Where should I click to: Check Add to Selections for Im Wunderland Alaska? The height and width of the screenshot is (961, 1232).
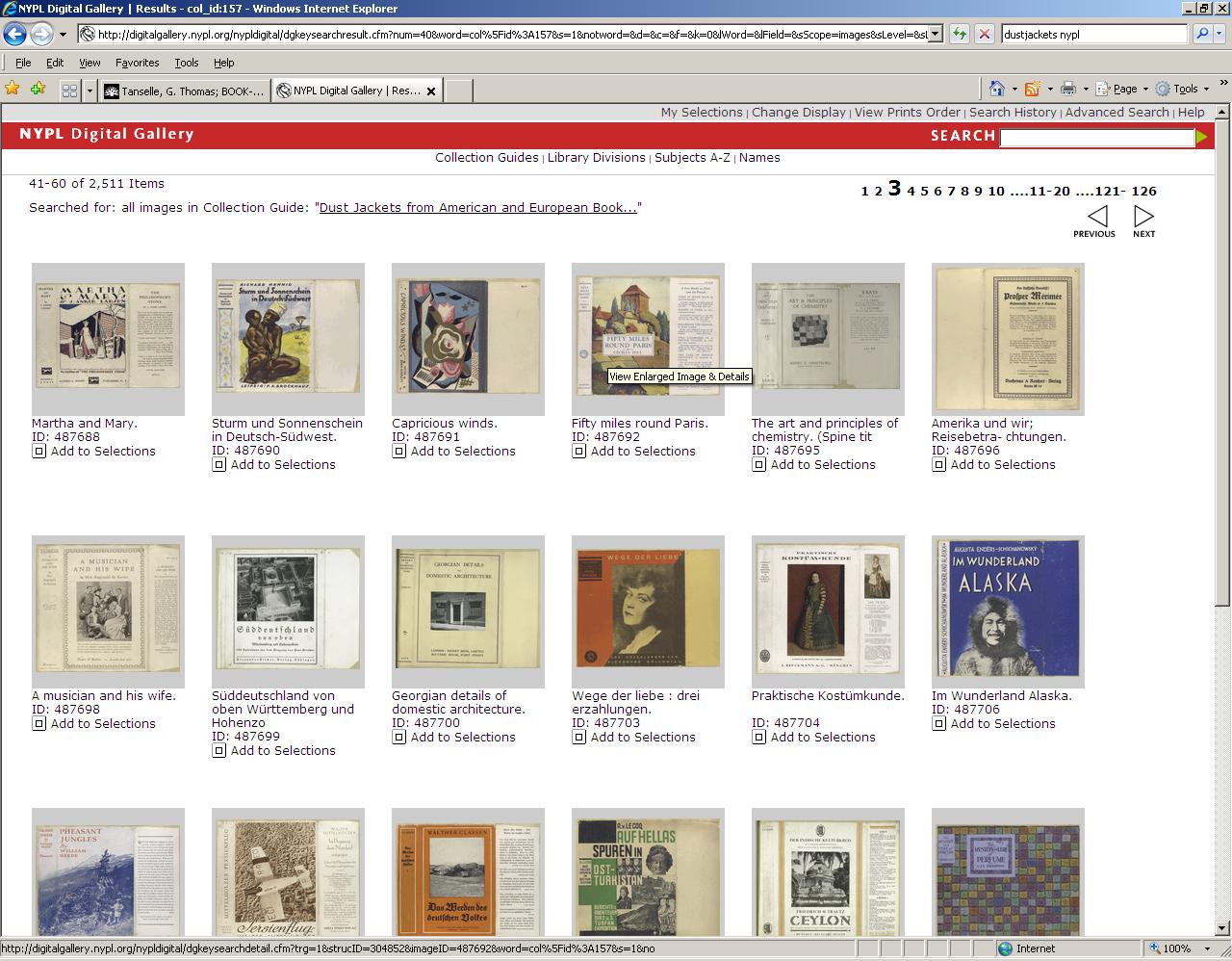(x=938, y=723)
